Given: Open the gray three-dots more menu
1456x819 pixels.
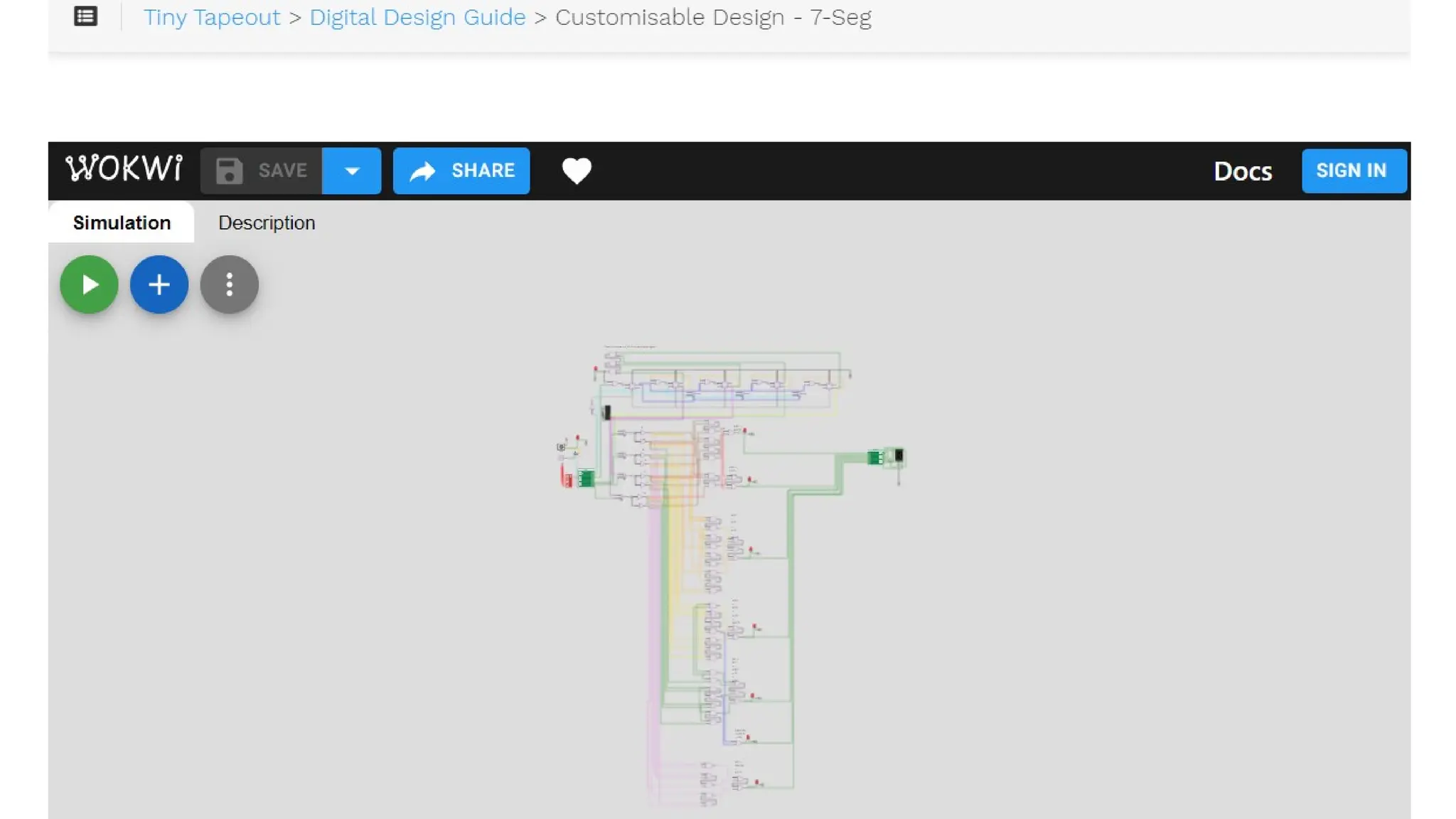Looking at the screenshot, I should click(x=229, y=284).
